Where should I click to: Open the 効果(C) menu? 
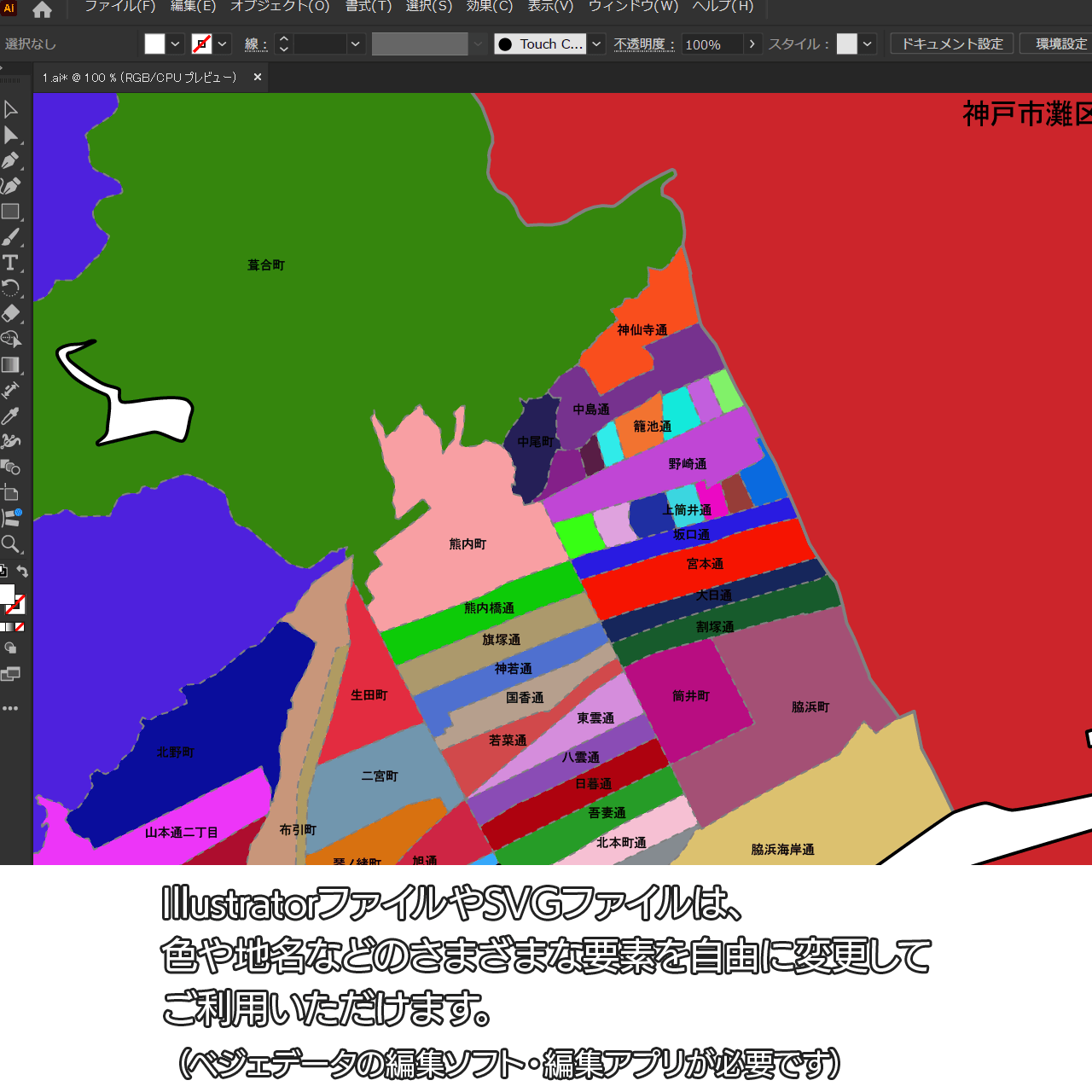pos(490,7)
